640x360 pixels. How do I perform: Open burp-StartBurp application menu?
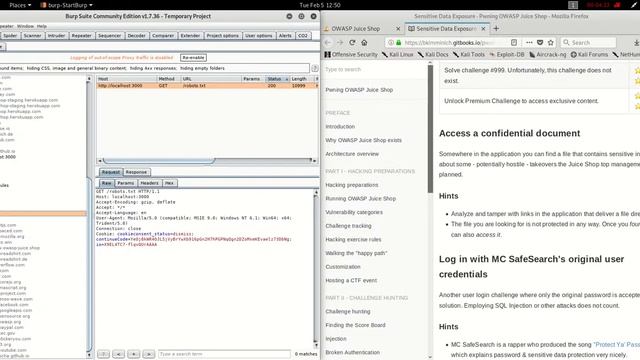(x=67, y=5)
